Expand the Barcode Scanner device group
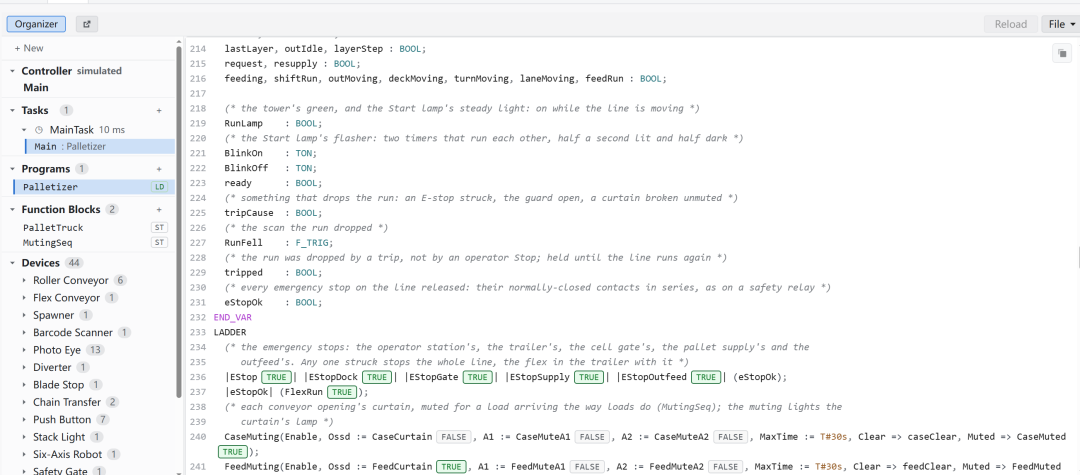 click(x=25, y=332)
